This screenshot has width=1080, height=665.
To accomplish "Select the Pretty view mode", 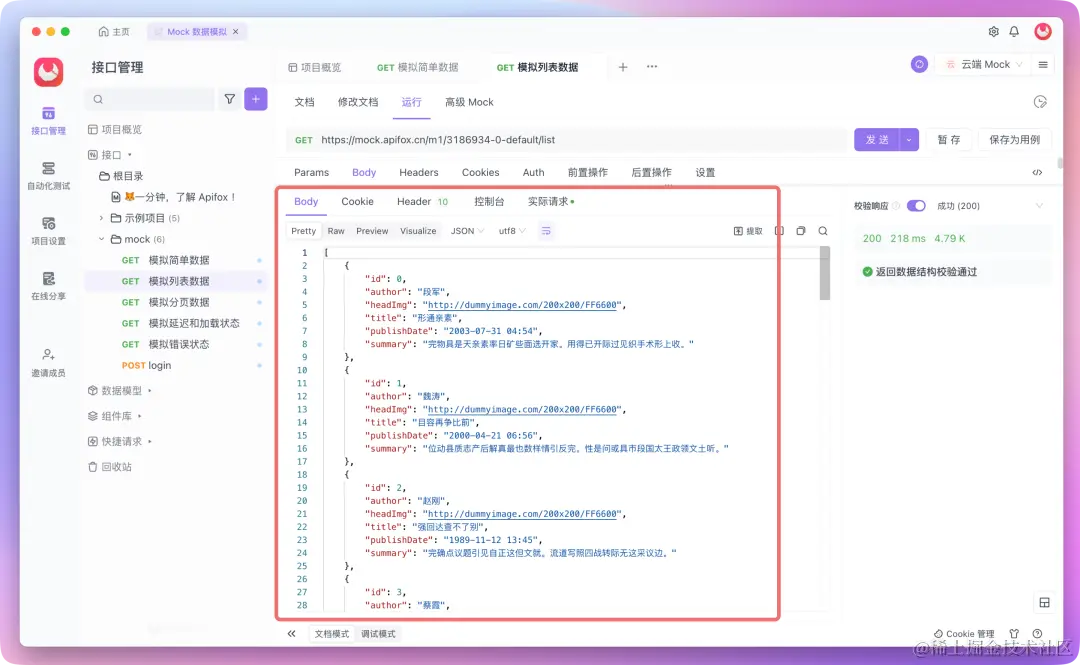I will pyautogui.click(x=303, y=231).
